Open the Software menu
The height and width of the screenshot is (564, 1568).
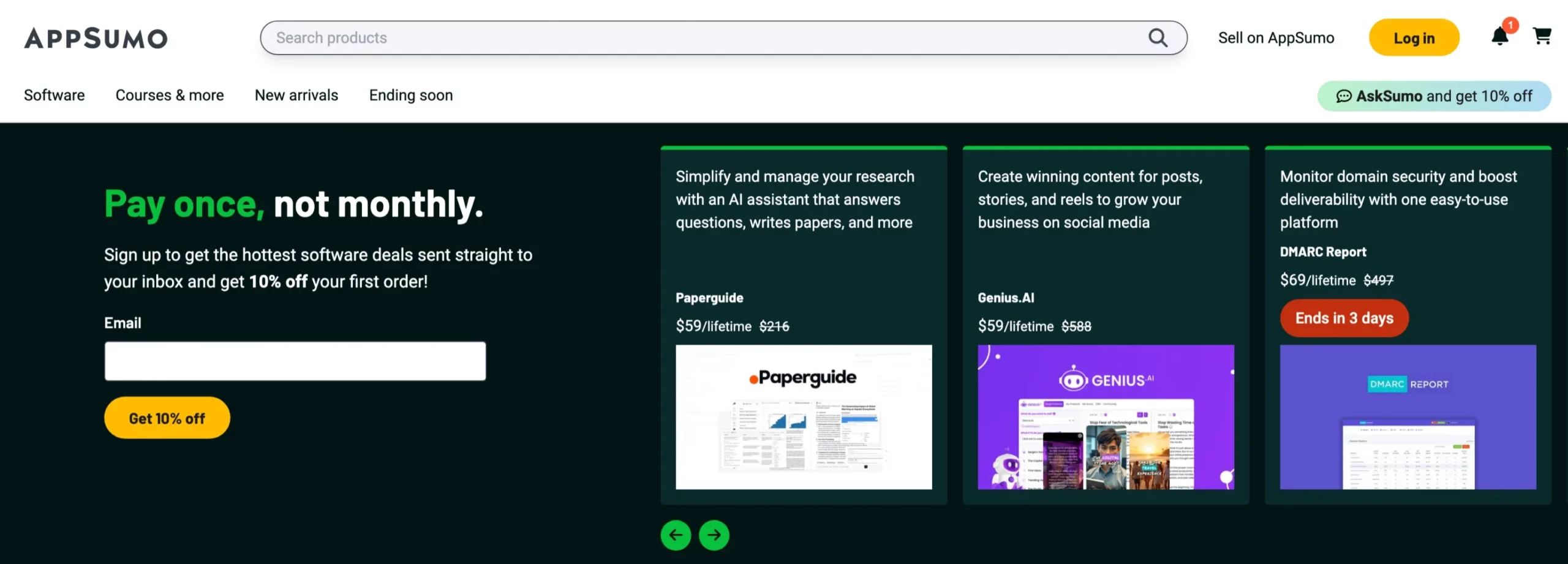[x=54, y=96]
